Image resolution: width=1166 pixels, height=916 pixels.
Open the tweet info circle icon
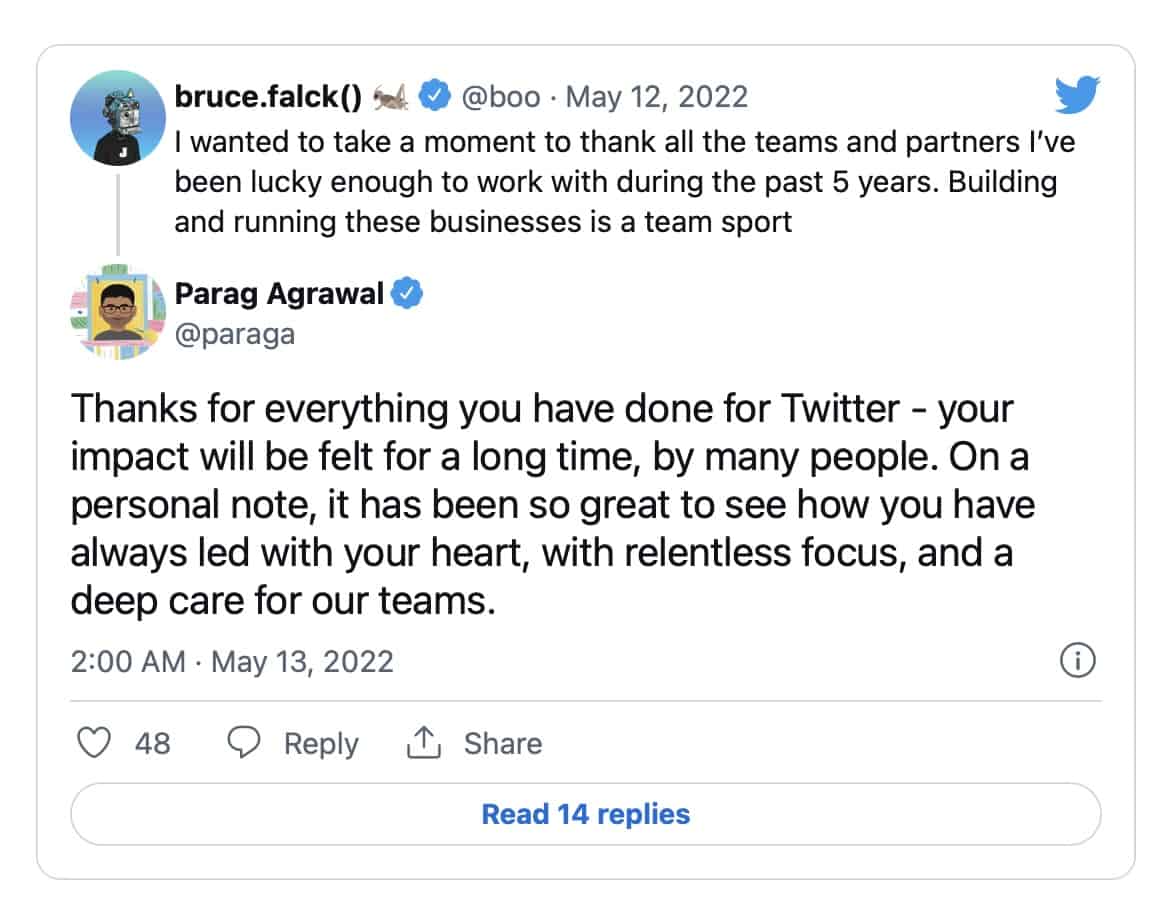tap(1078, 661)
